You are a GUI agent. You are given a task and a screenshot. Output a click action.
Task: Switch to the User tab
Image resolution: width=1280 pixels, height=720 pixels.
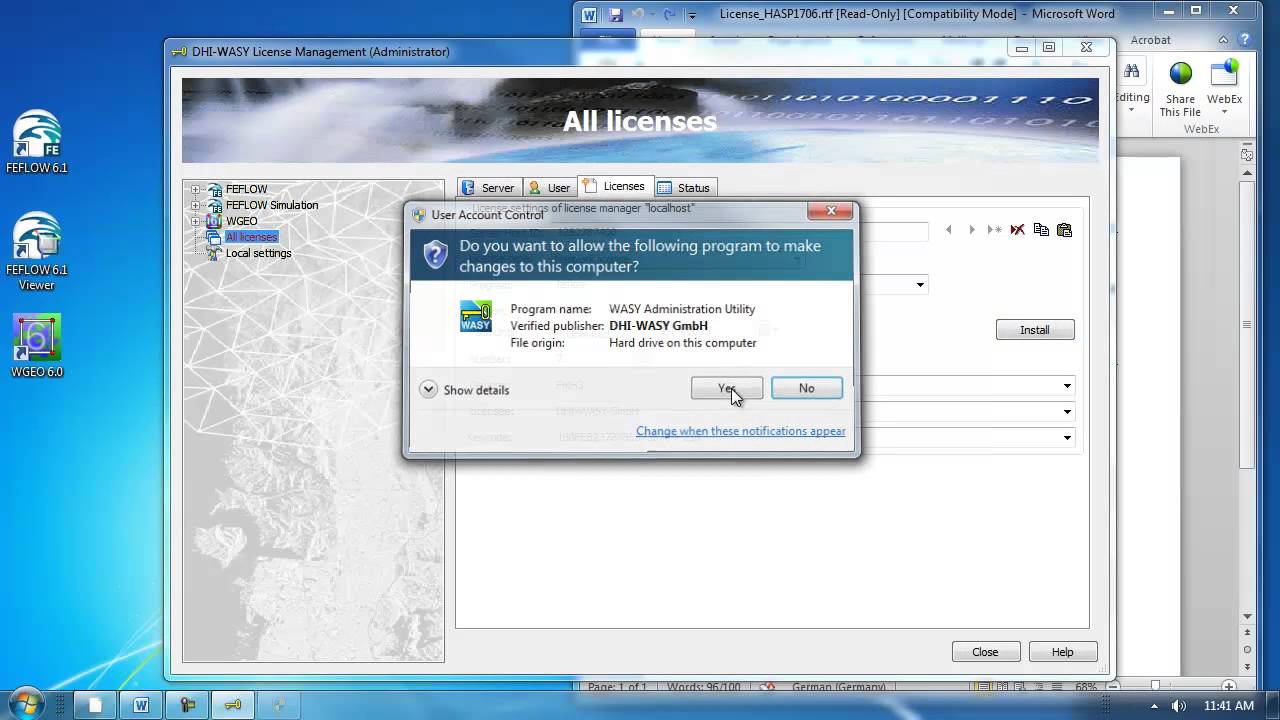click(x=549, y=187)
